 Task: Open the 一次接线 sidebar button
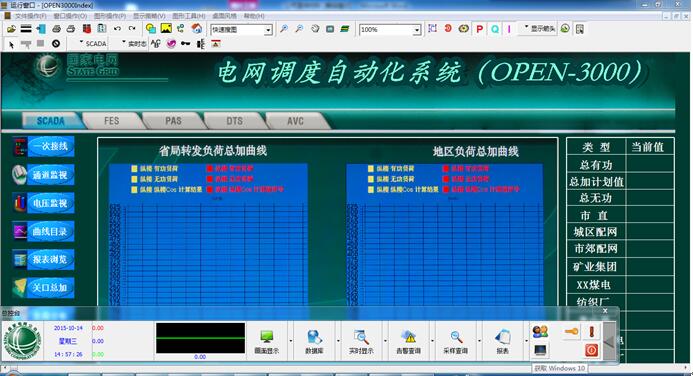point(51,146)
